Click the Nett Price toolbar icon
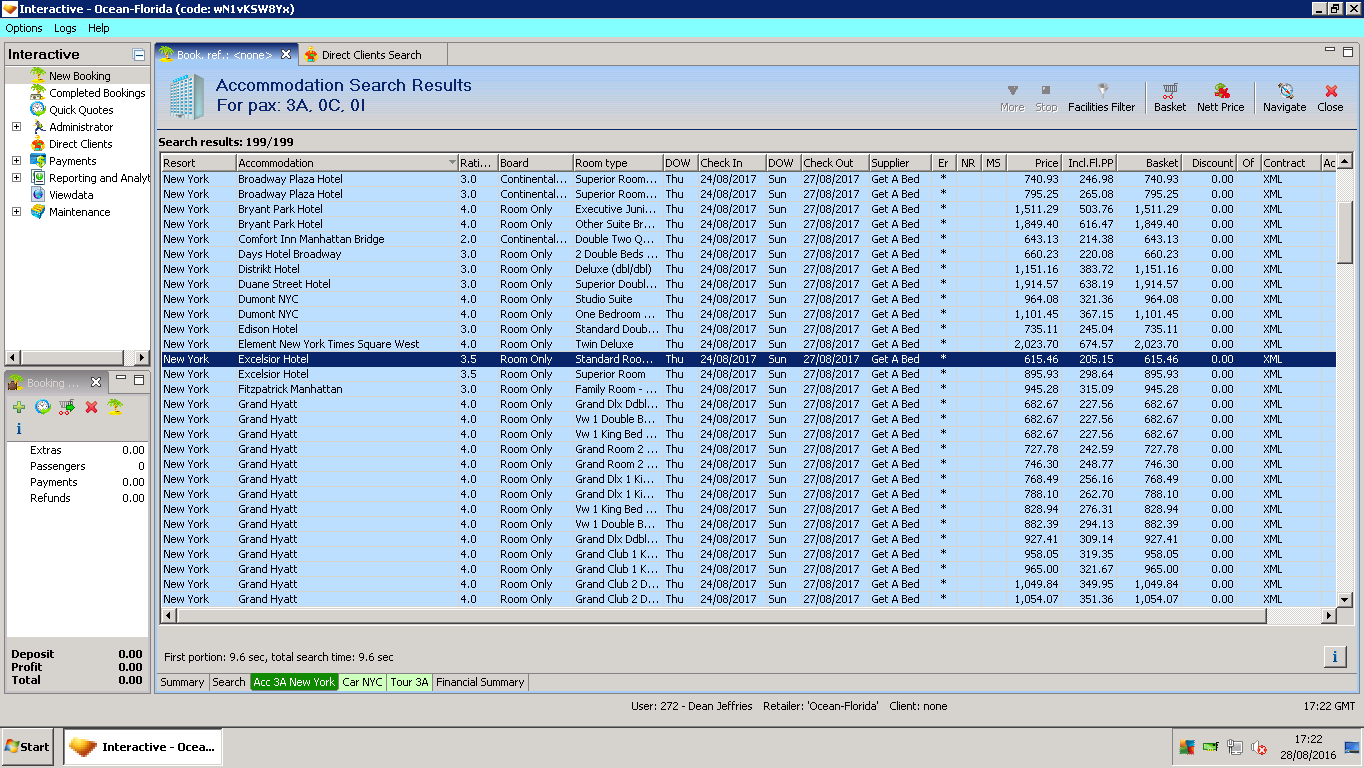Image resolution: width=1364 pixels, height=768 pixels. pyautogui.click(x=1220, y=97)
